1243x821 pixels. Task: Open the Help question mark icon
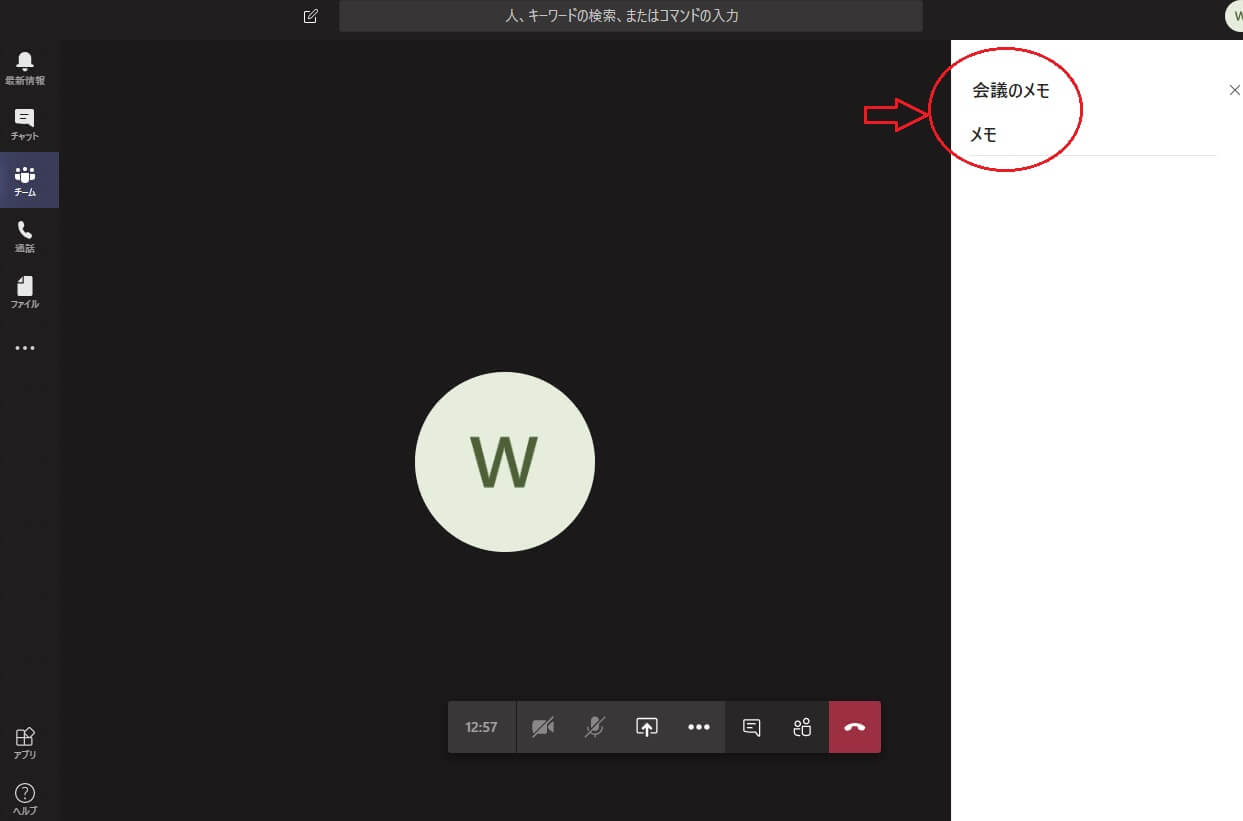tap(25, 798)
